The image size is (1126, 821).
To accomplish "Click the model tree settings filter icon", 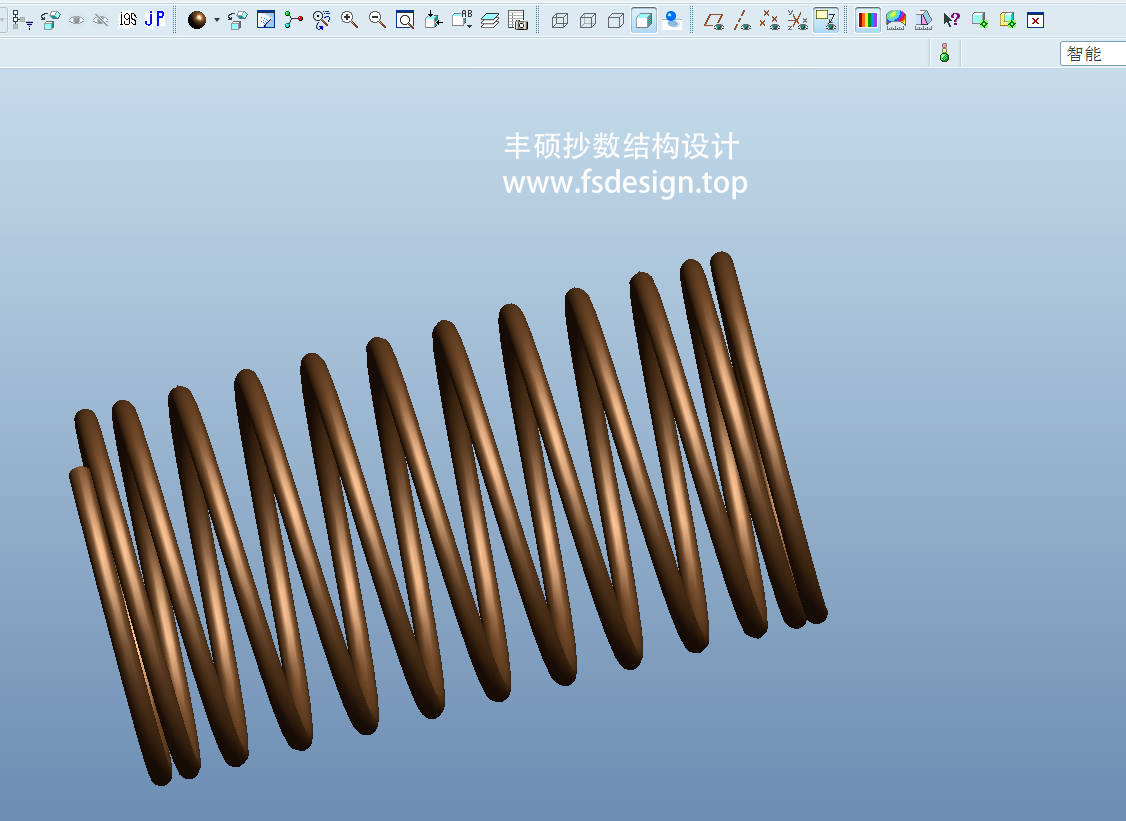I will (x=22, y=19).
